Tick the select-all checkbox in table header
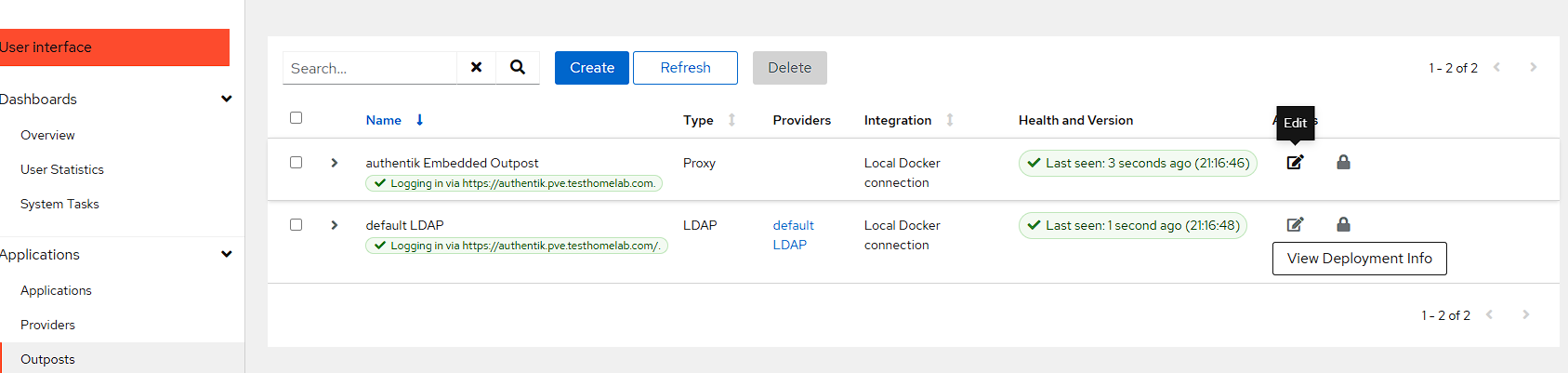The height and width of the screenshot is (373, 1568). (296, 118)
